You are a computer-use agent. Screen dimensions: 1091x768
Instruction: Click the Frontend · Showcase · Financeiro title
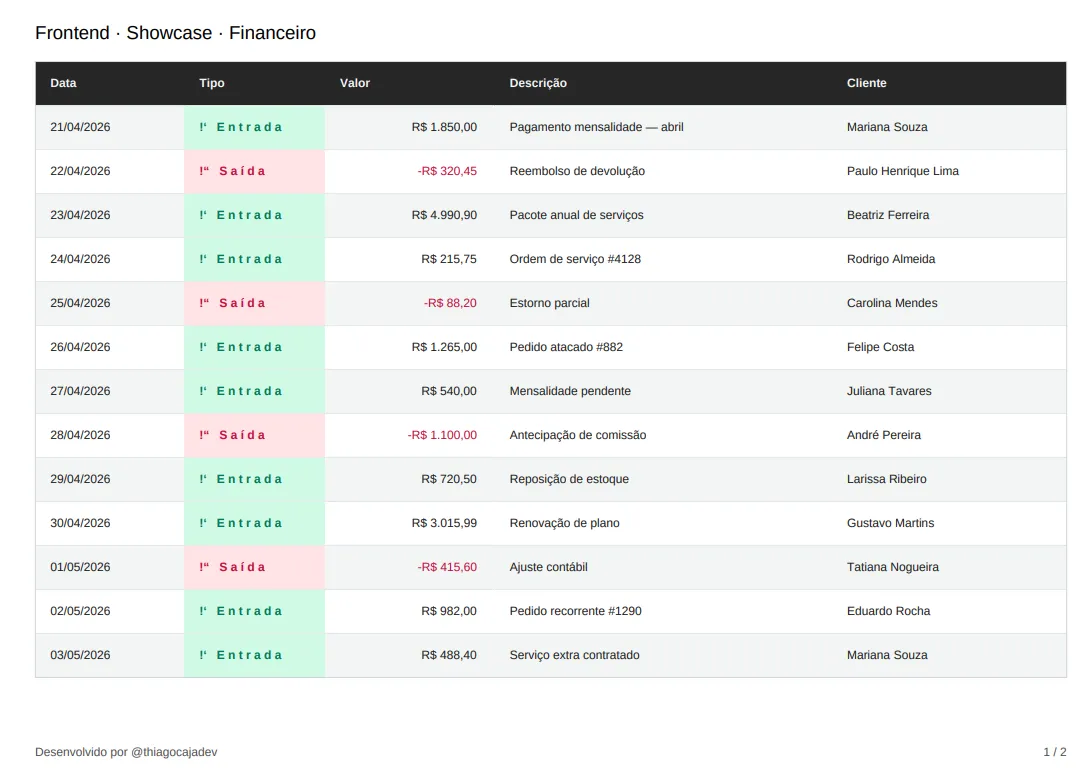(175, 33)
